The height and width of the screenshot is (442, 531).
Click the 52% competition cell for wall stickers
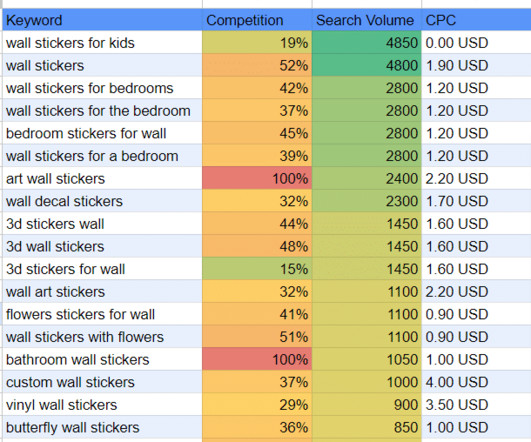click(x=257, y=65)
